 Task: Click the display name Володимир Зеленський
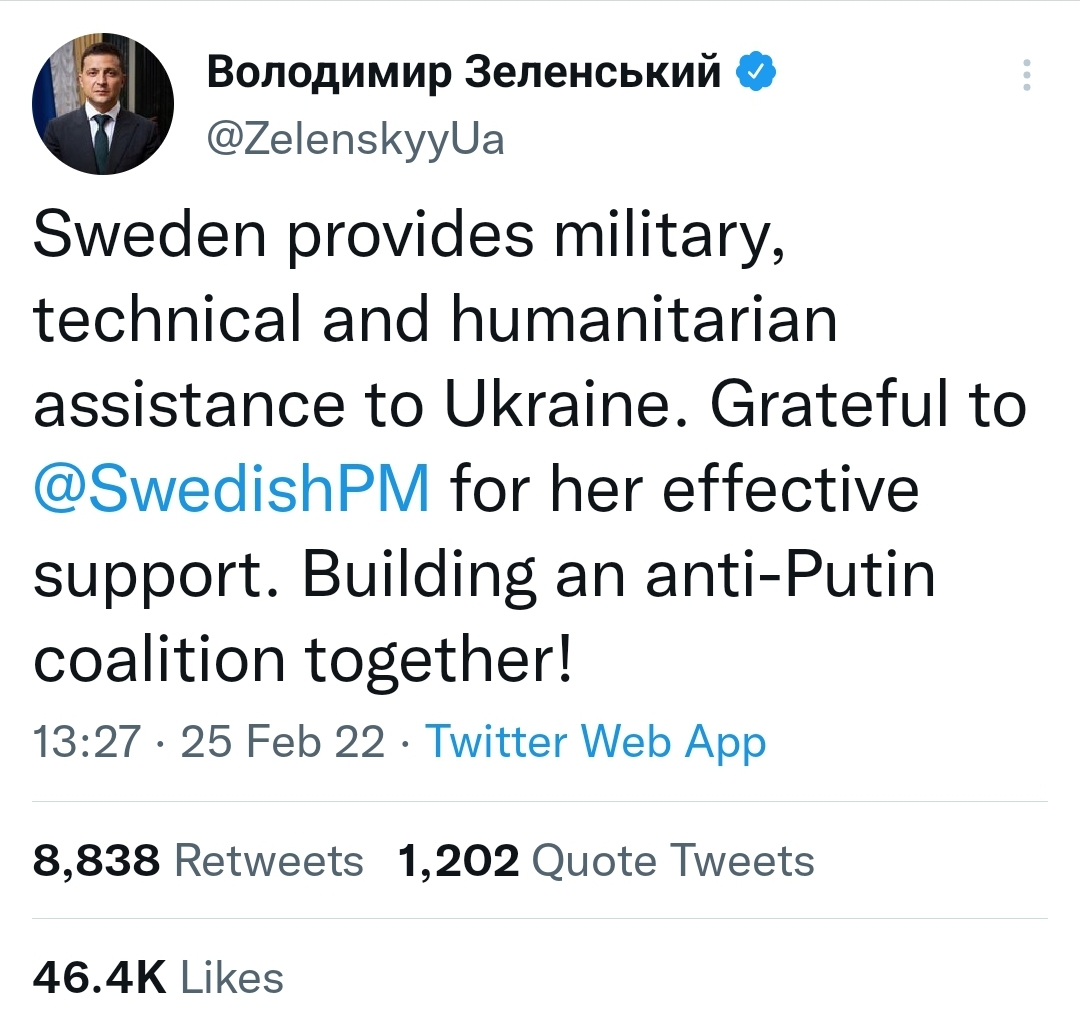(x=464, y=73)
